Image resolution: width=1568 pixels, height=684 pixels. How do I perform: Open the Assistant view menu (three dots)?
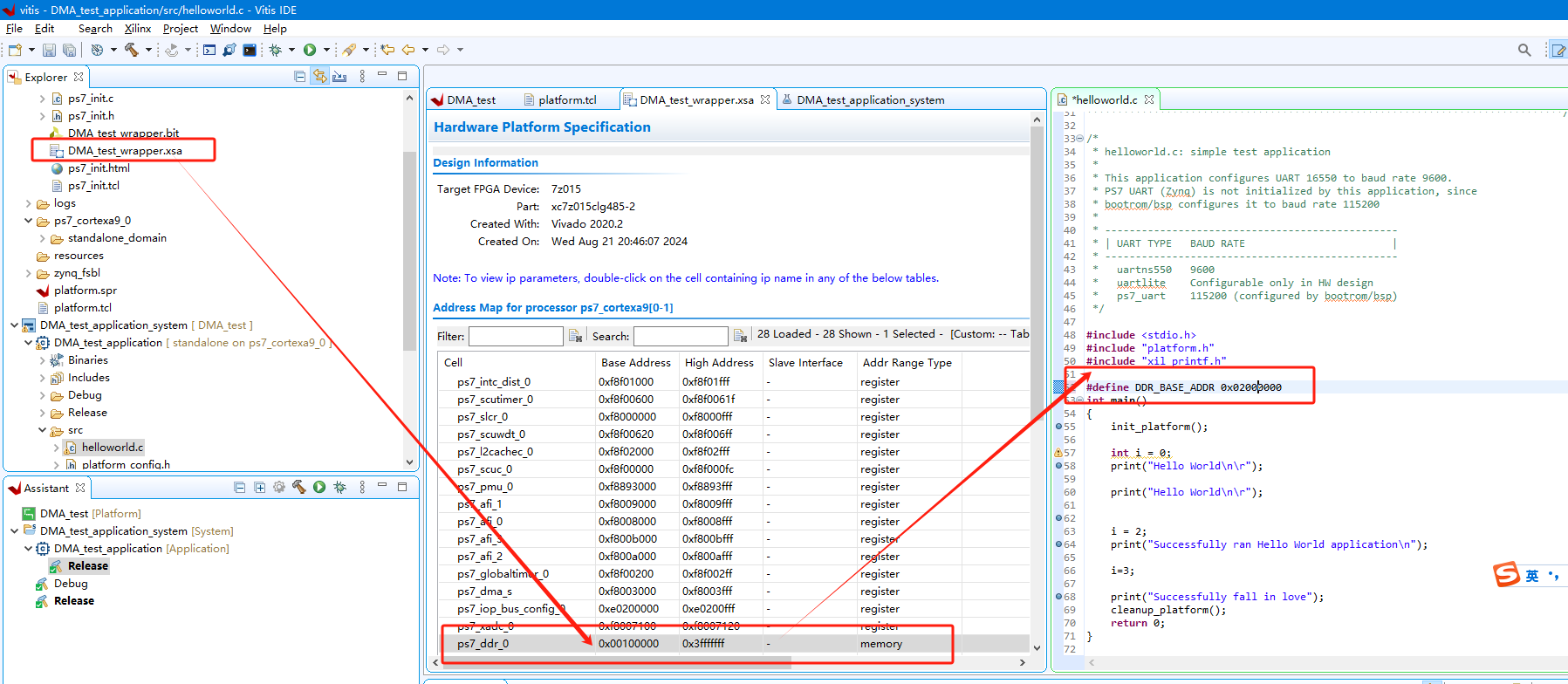tap(362, 487)
